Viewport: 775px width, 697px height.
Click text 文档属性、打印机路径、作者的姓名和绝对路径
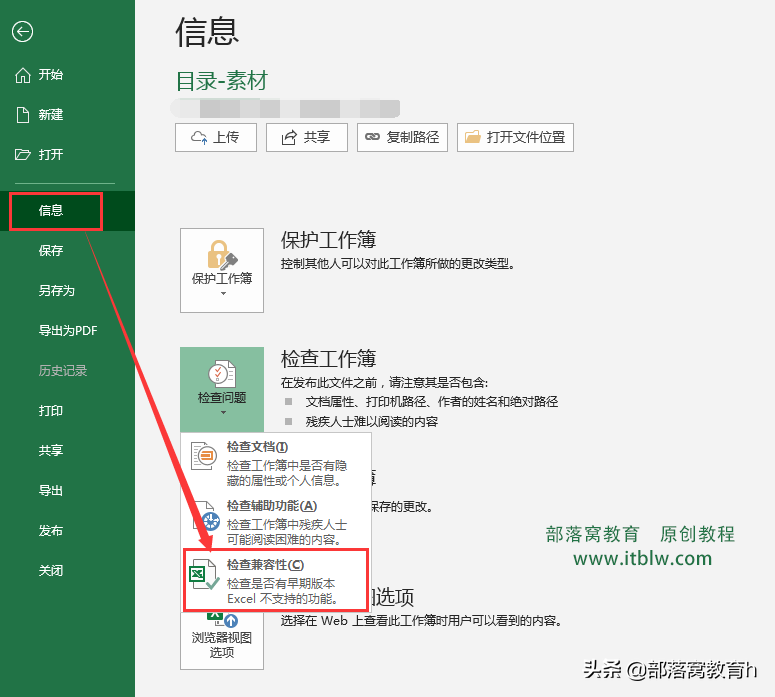pyautogui.click(x=432, y=401)
